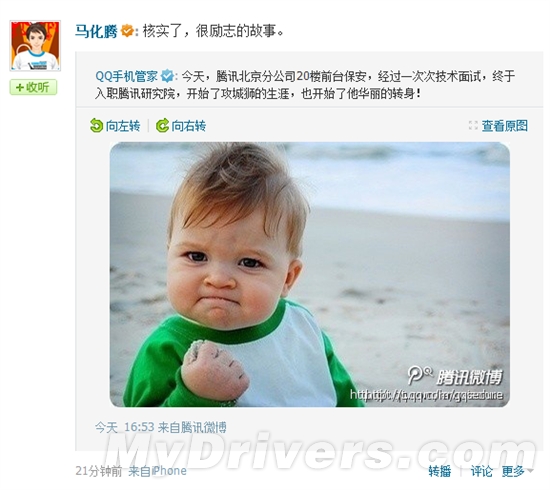Open the 更多 menu
550x490 pixels.
point(513,471)
